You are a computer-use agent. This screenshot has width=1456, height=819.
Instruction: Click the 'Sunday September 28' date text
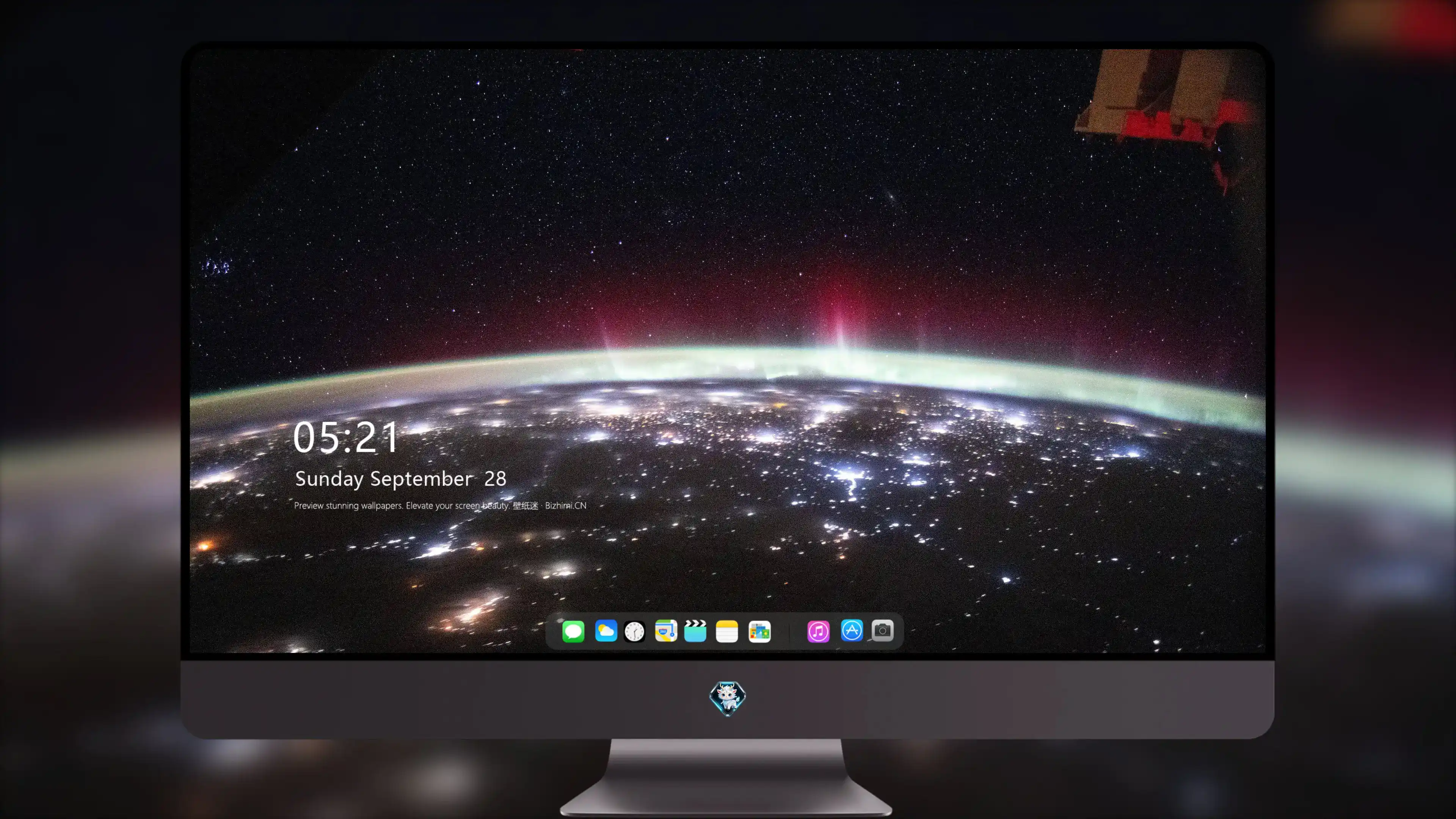401,479
